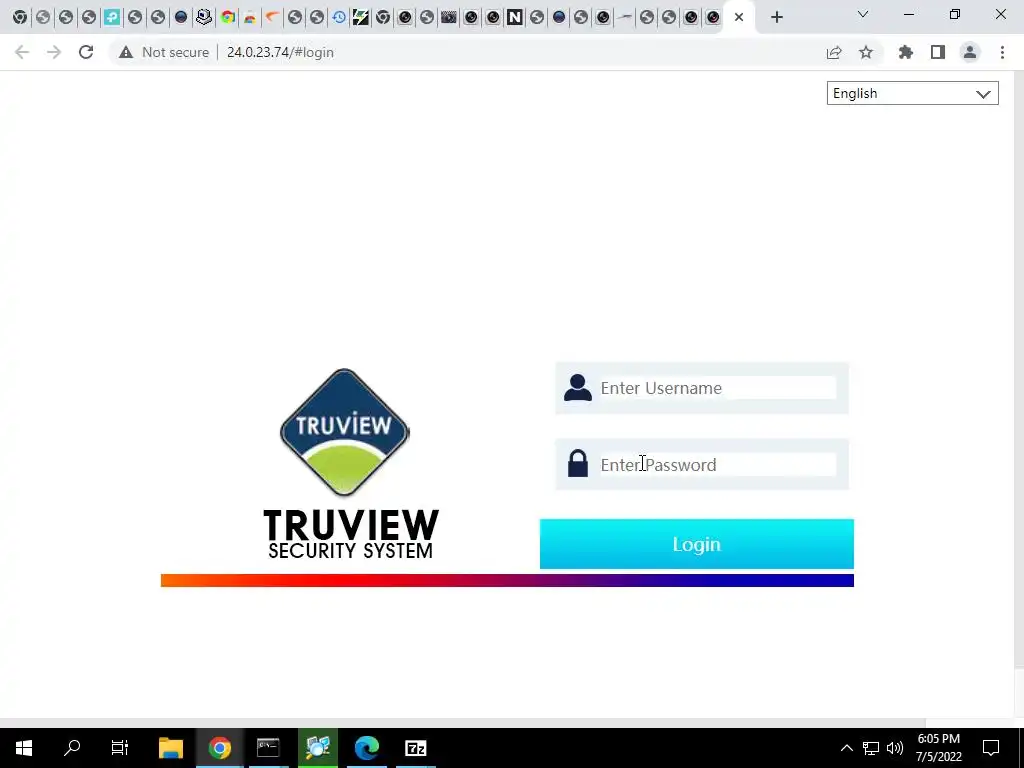Open the Command Prompt taskbar icon
The image size is (1024, 768).
click(268, 748)
